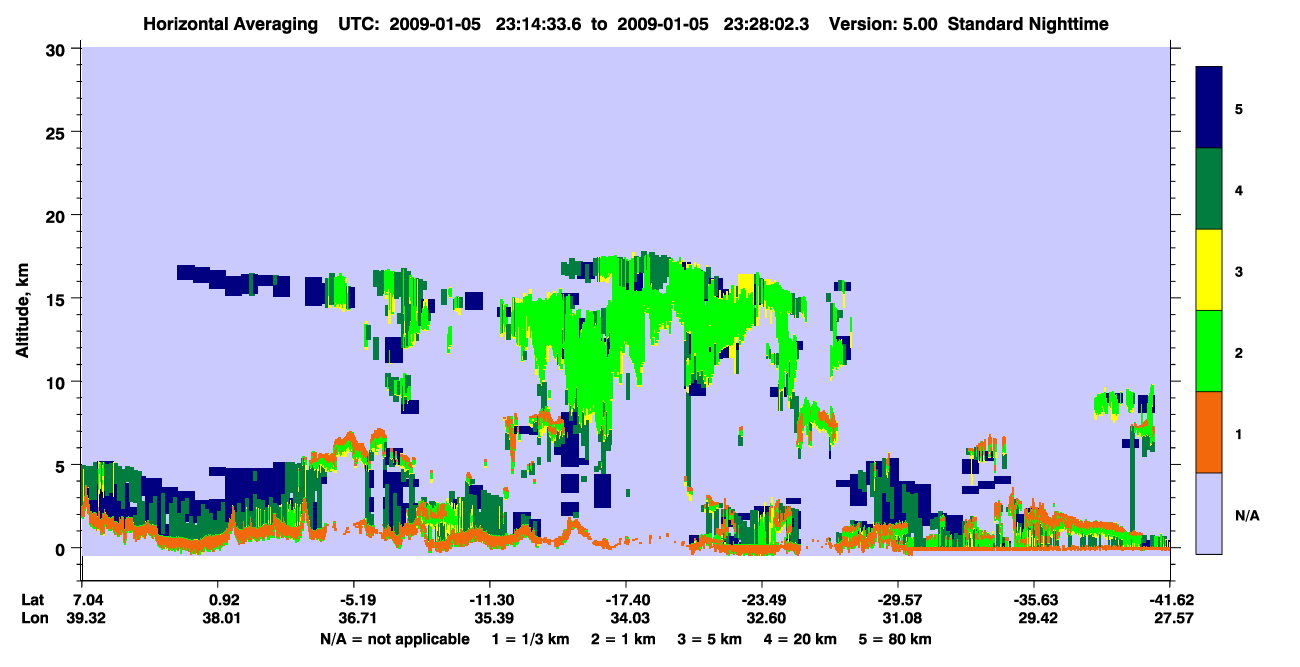Click the legend text 'N/A = not applicable'
The width and height of the screenshot is (1300, 667).
[395, 639]
